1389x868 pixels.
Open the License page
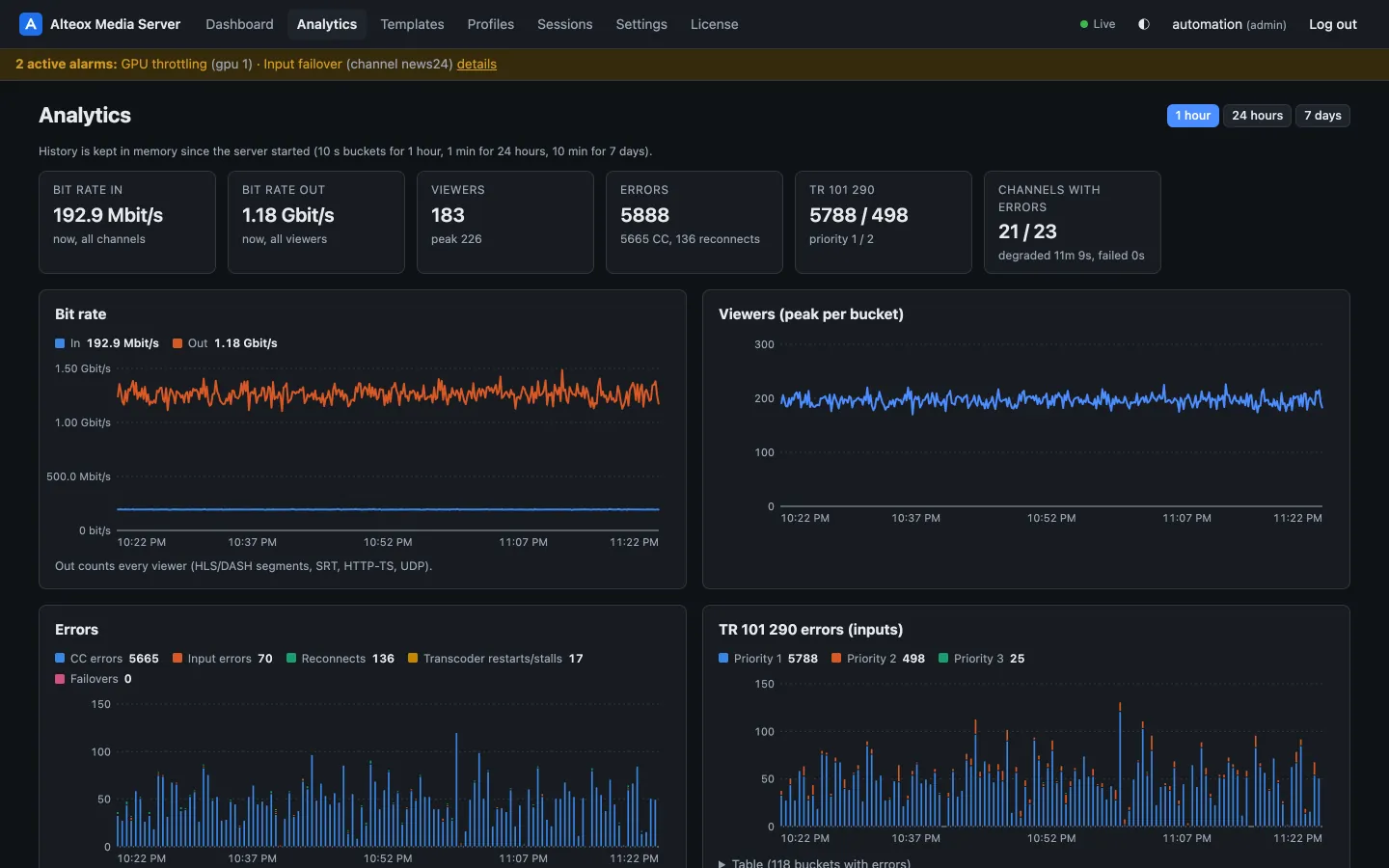pos(715,24)
